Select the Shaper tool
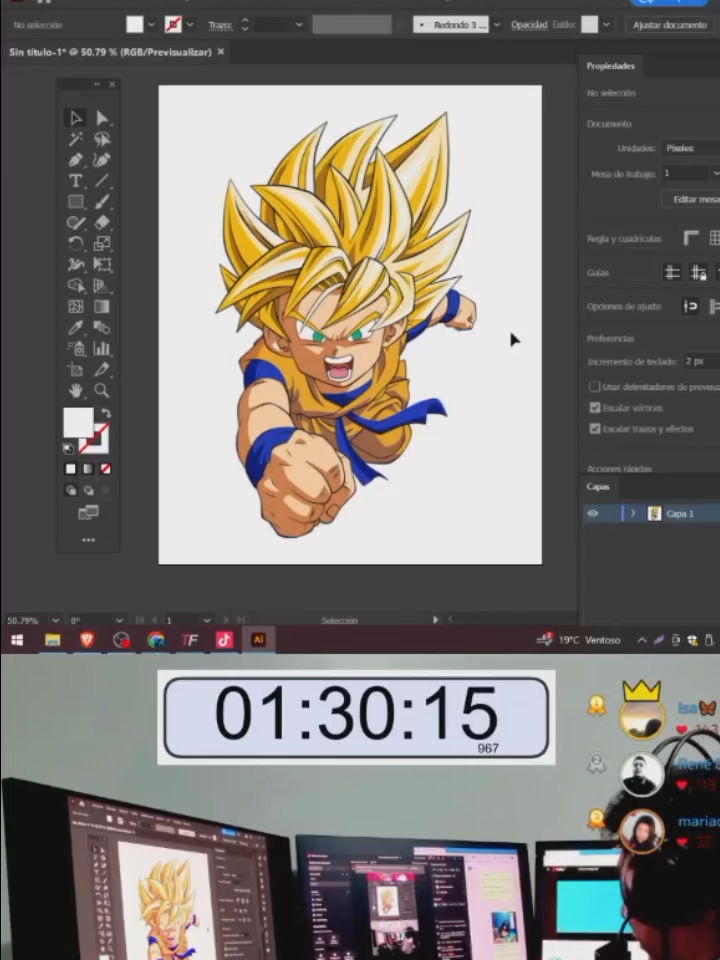The height and width of the screenshot is (960, 720). coord(75,223)
